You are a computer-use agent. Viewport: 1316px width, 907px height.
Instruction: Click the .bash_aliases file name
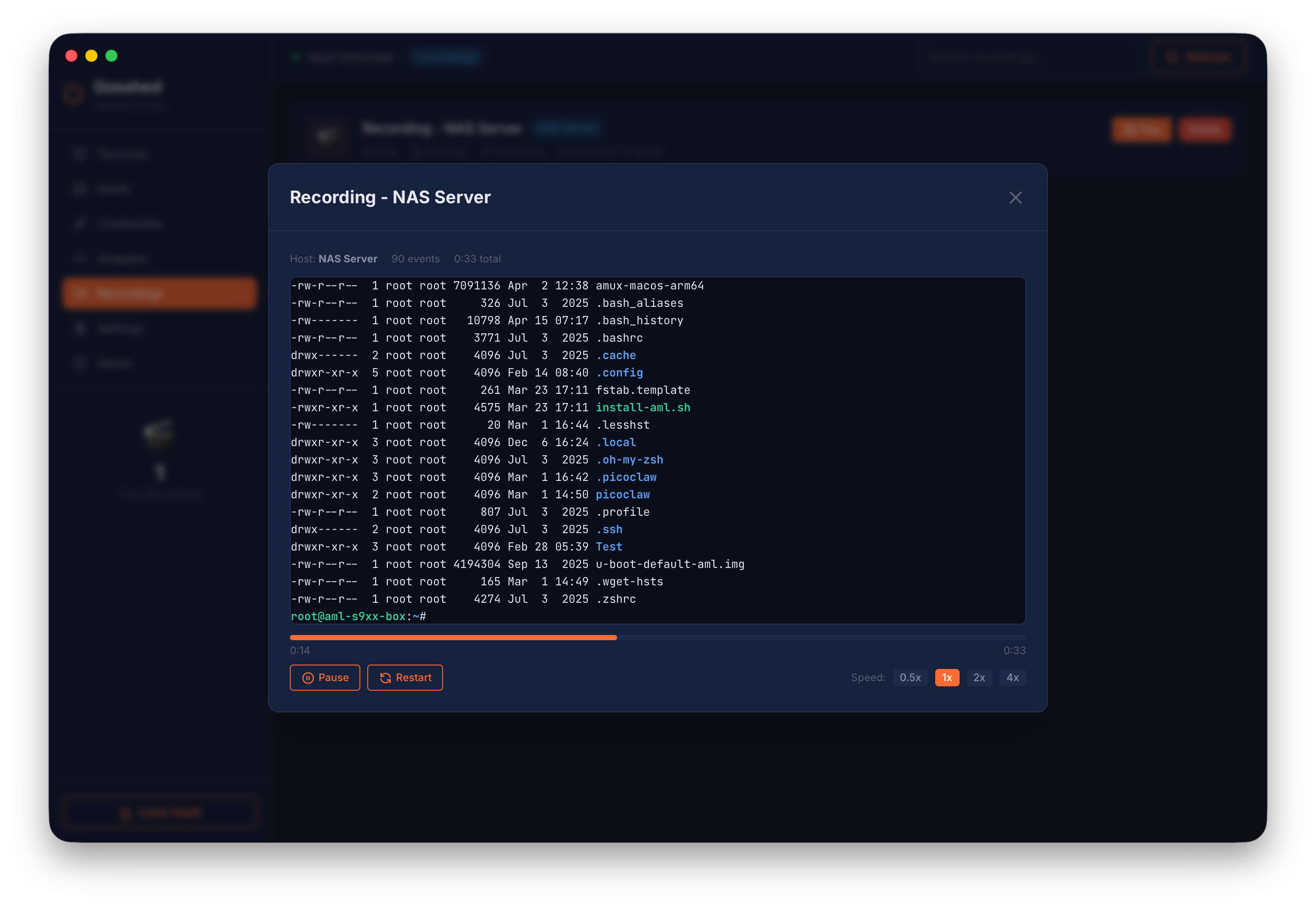point(639,303)
